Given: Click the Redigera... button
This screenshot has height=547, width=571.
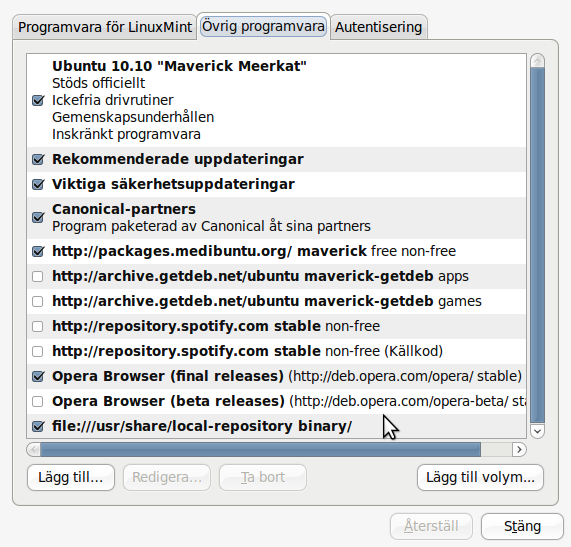Looking at the screenshot, I should pos(167,477).
